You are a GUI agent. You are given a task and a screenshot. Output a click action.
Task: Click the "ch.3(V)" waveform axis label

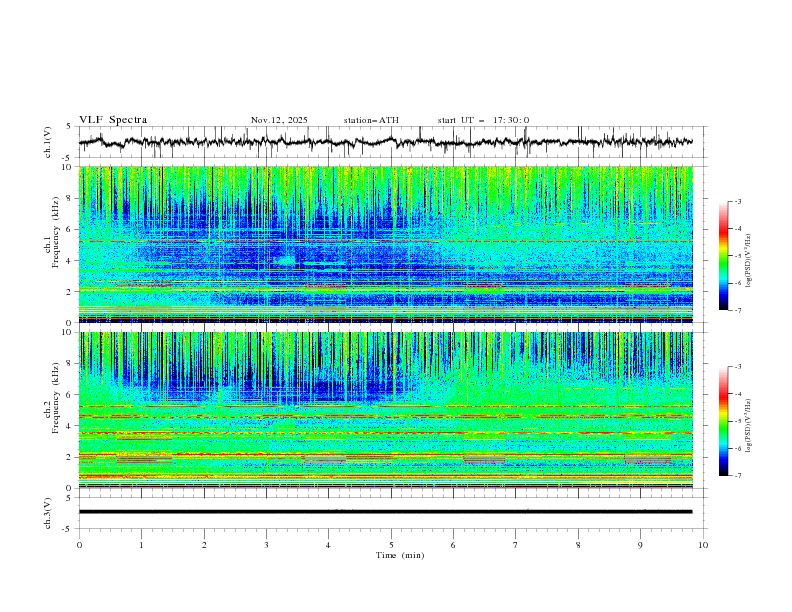[x=48, y=513]
